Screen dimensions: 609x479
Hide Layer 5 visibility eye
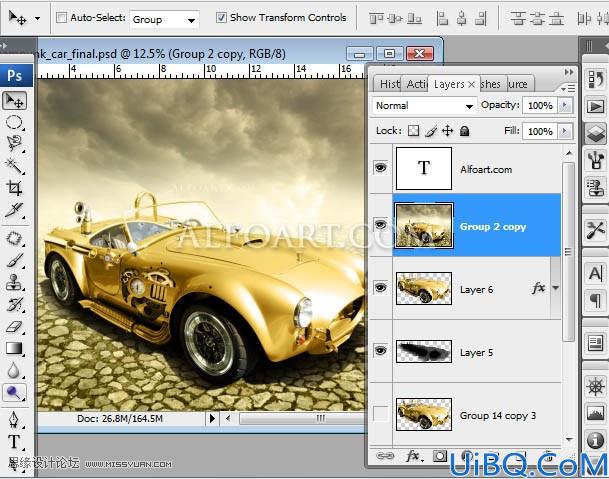click(x=381, y=351)
